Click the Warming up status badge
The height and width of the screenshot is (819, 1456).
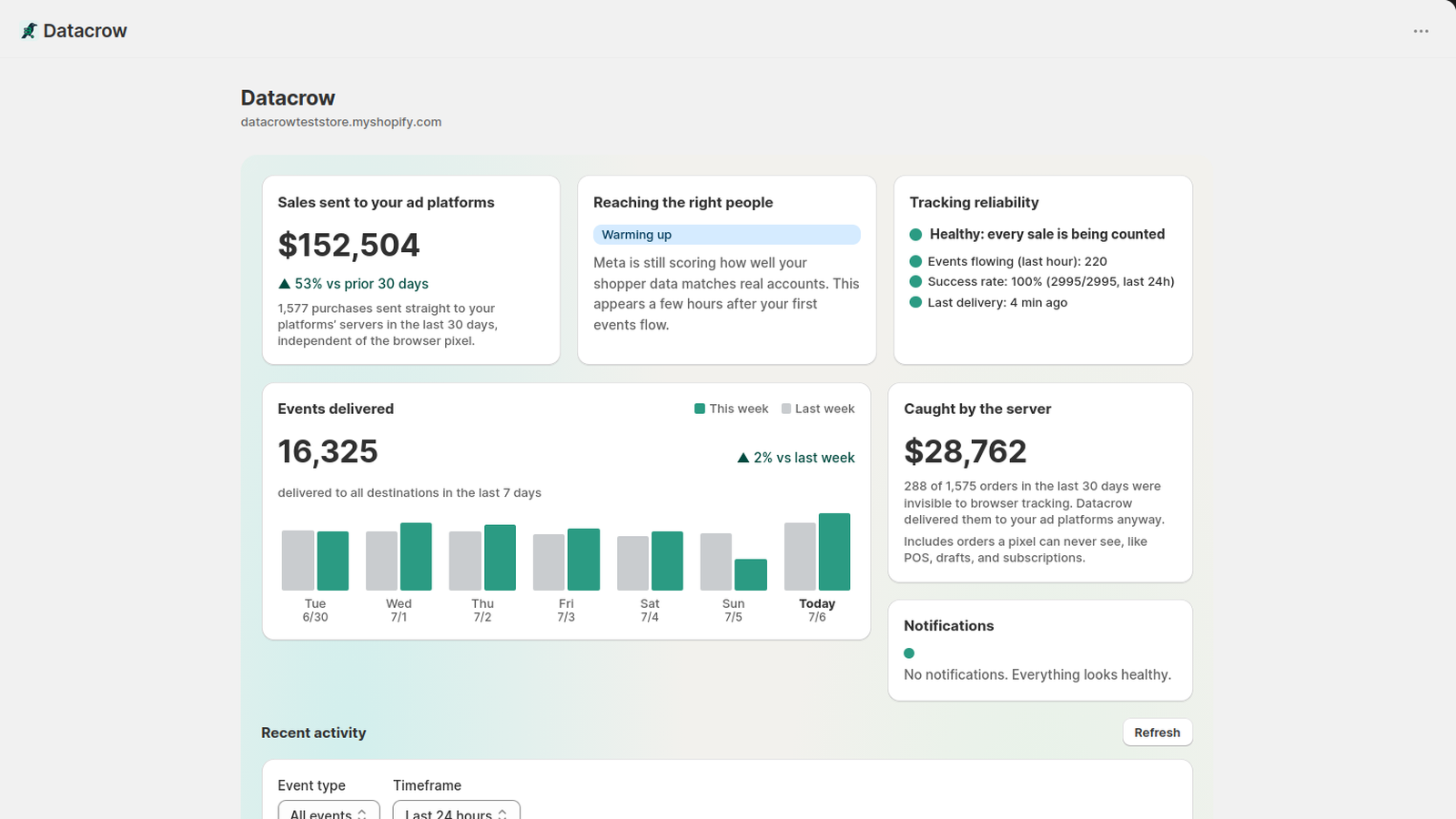(x=726, y=235)
